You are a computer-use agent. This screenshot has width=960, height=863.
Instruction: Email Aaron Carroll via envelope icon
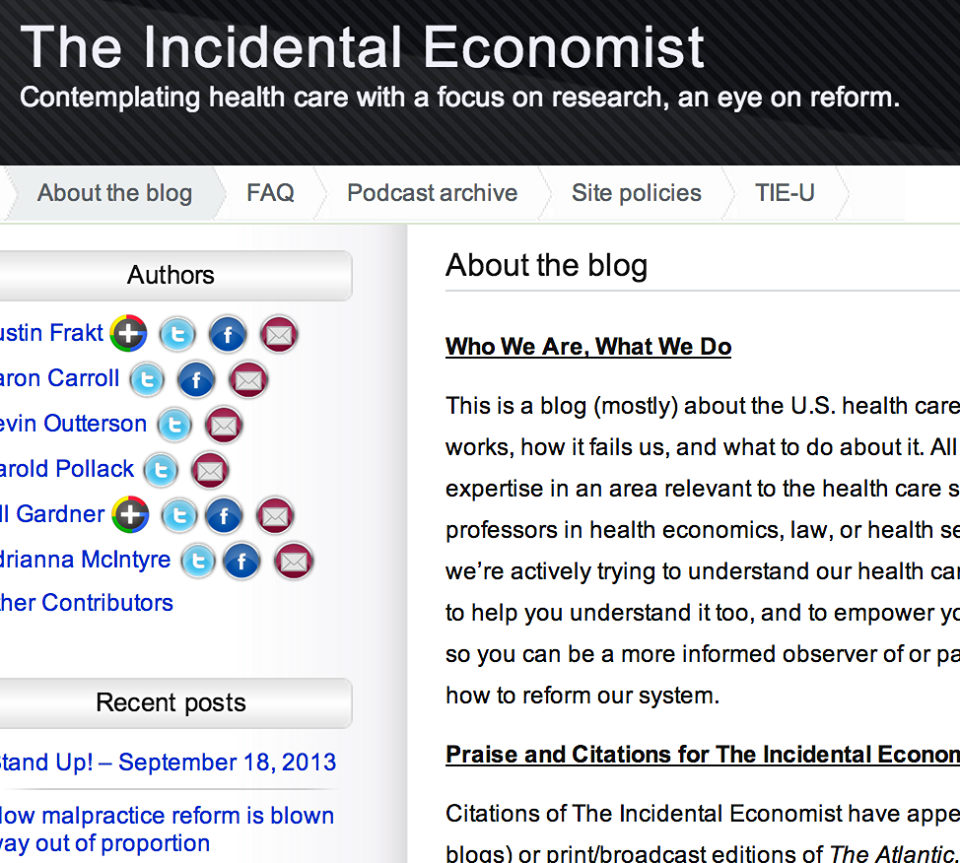247,380
